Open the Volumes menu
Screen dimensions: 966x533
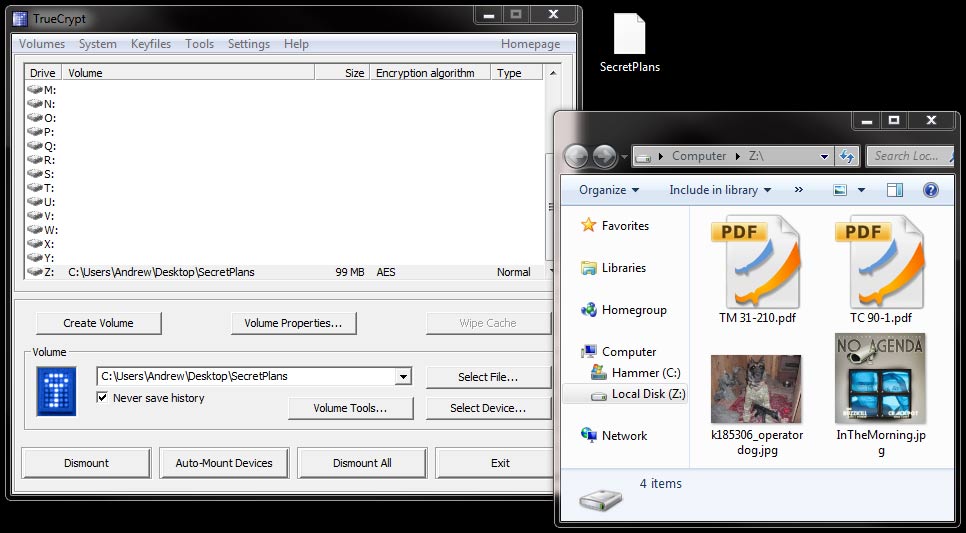[42, 44]
